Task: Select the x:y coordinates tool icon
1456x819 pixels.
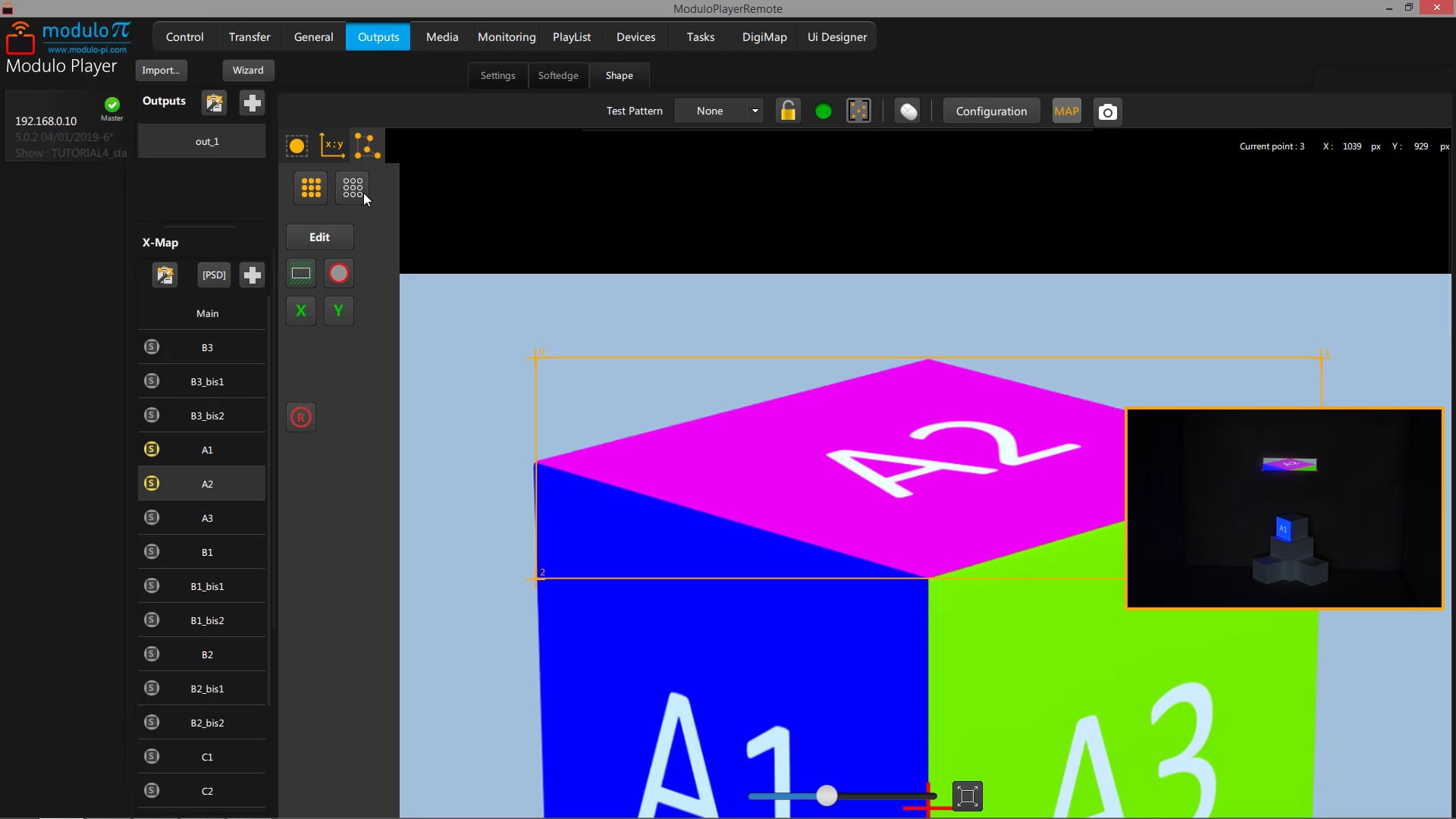Action: tap(332, 145)
